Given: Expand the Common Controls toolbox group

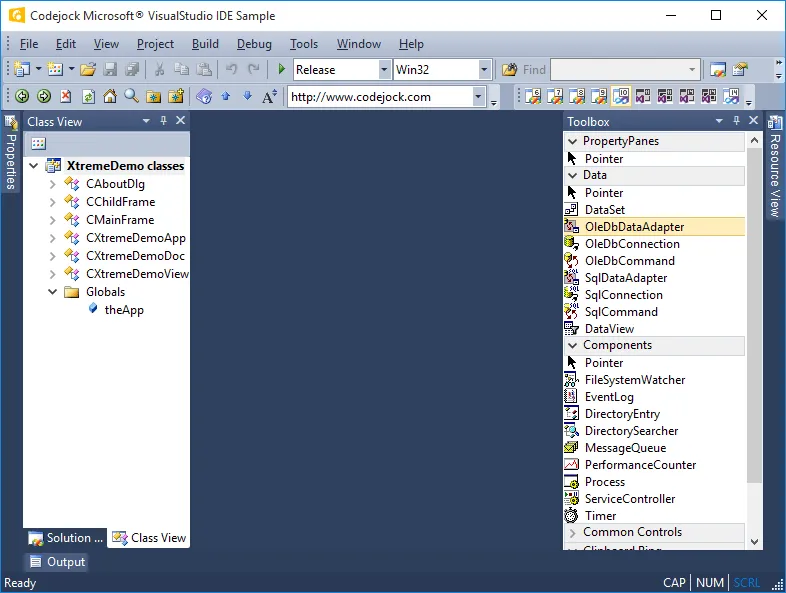Looking at the screenshot, I should point(572,532).
